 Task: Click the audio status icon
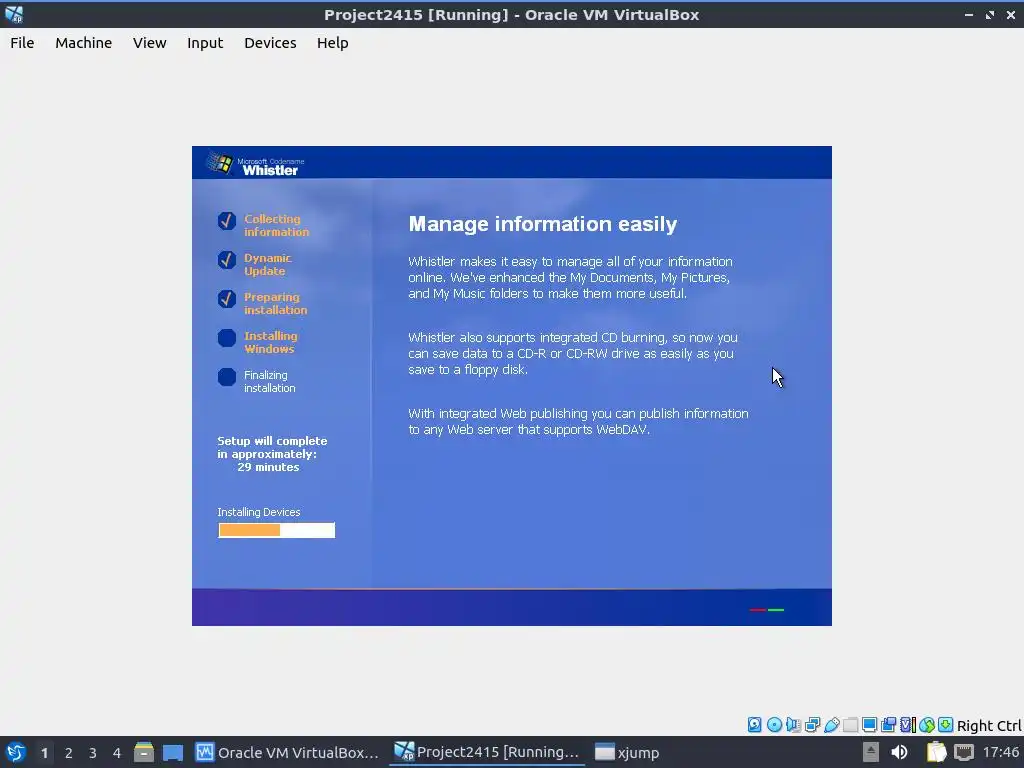tap(793, 725)
